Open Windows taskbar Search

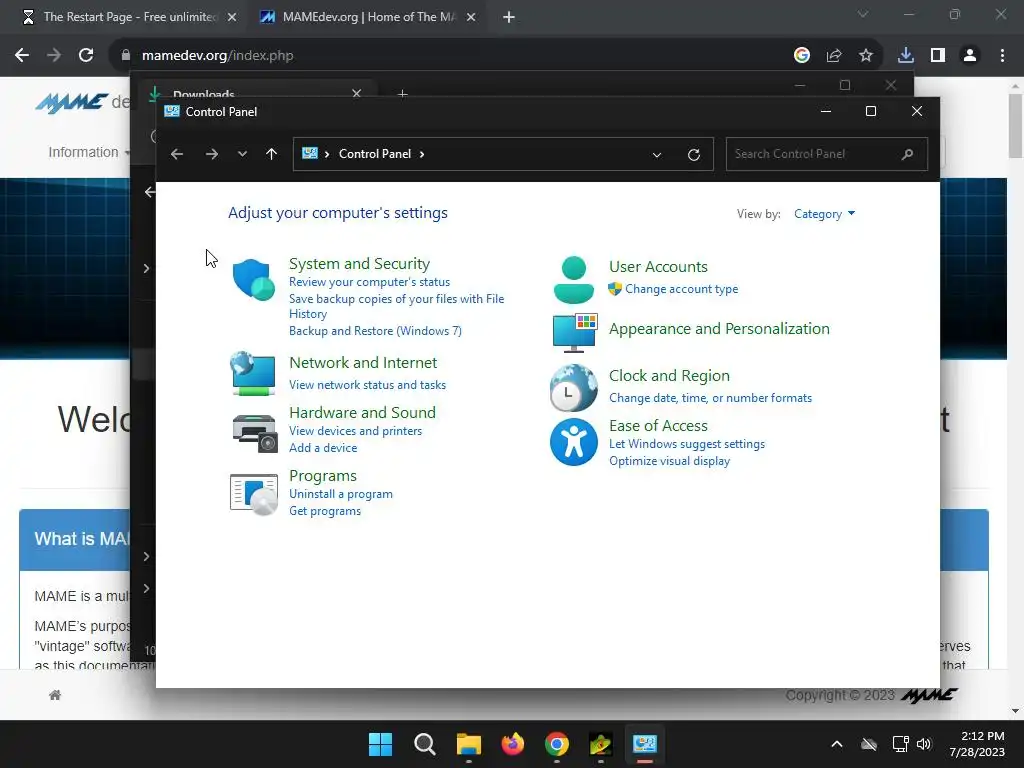[x=424, y=744]
